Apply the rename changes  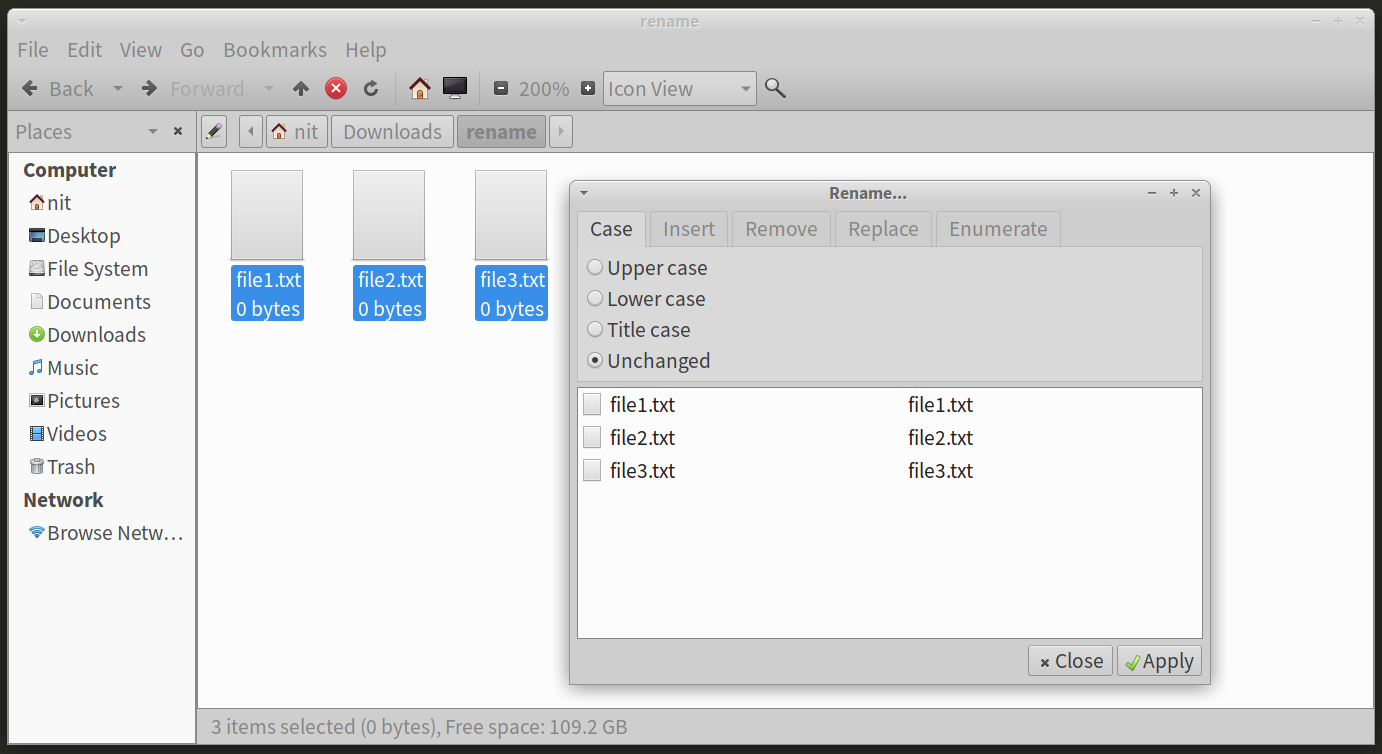[x=1159, y=660]
